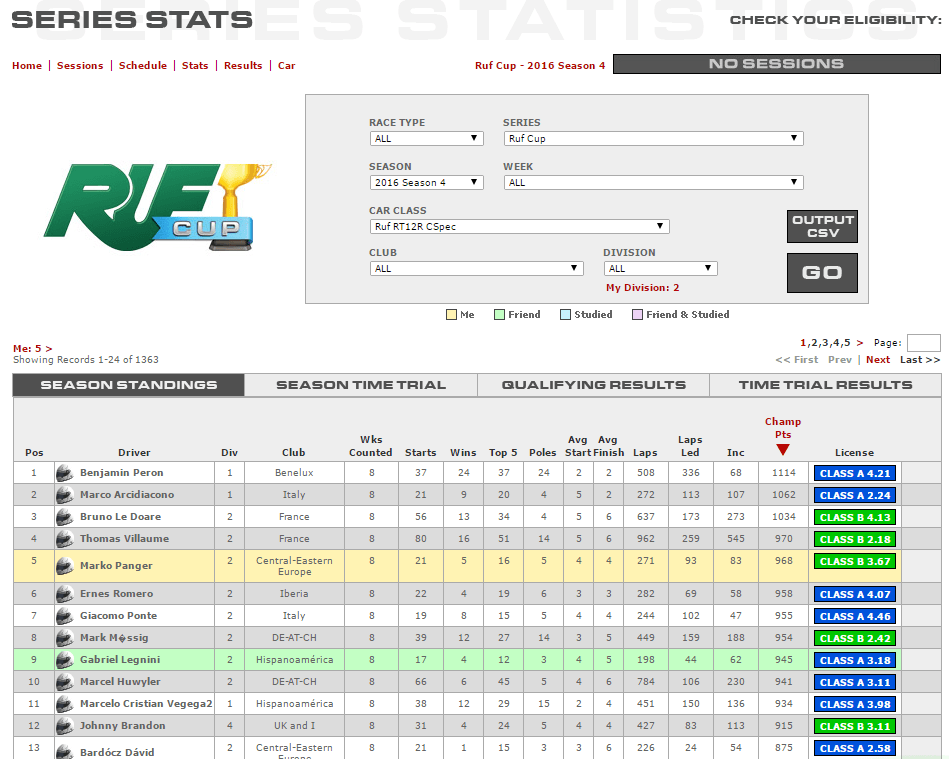Screen dimensions: 949x759
Task: Go to Next page of results
Action: [x=878, y=360]
